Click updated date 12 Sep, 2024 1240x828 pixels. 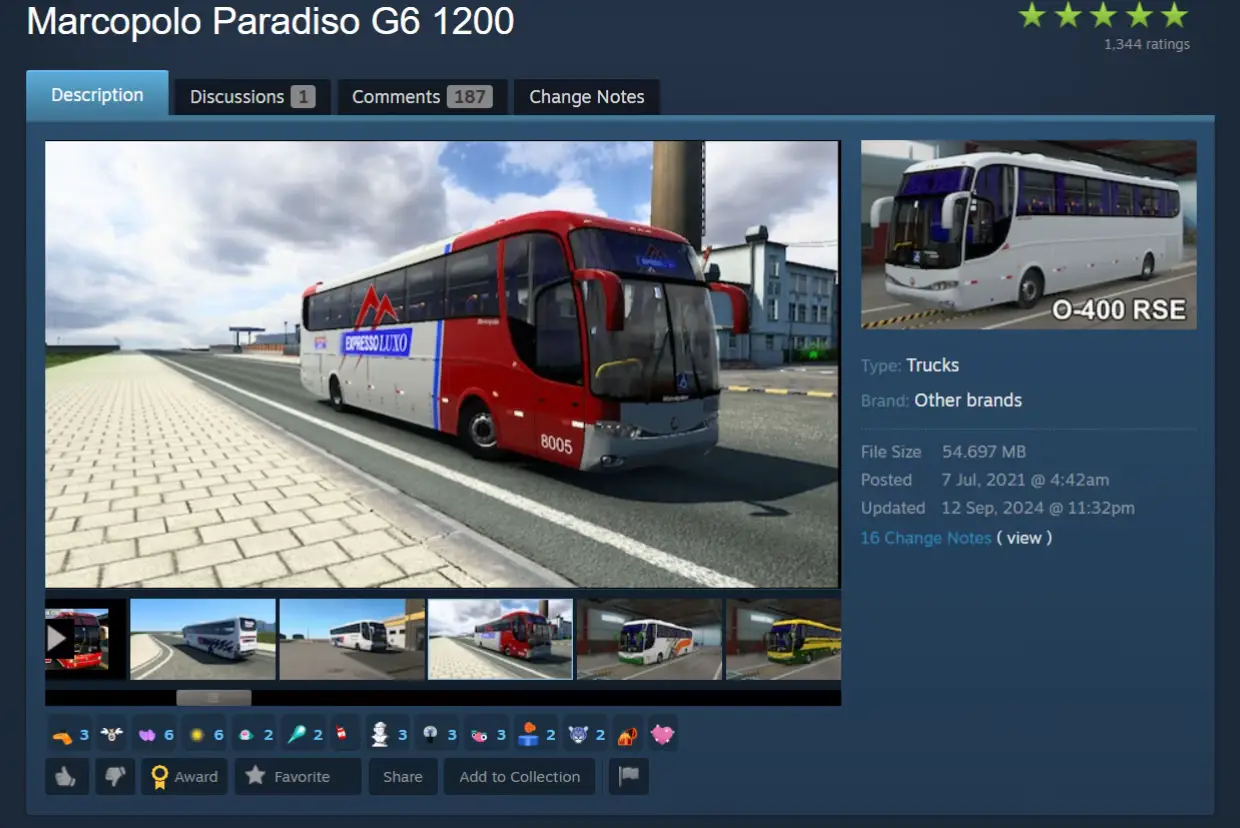1038,508
